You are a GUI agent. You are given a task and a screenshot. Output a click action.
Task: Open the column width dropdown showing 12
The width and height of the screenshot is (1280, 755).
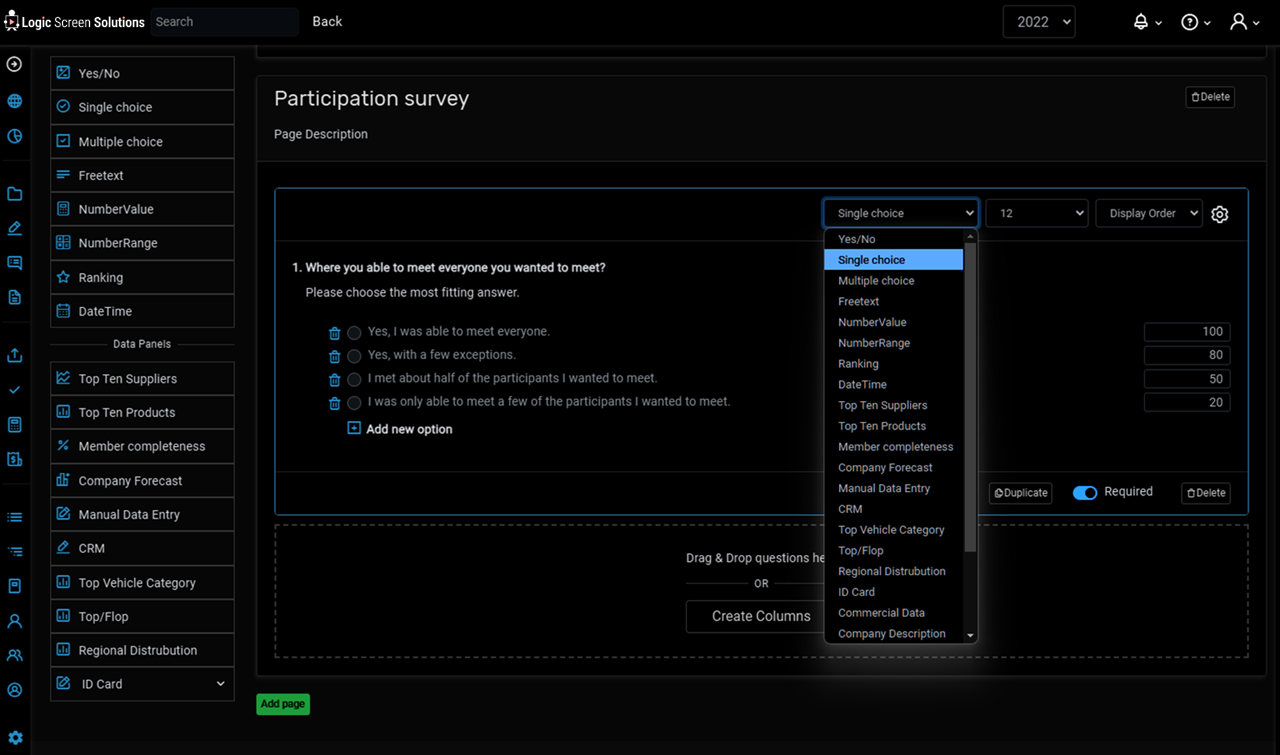[1037, 213]
